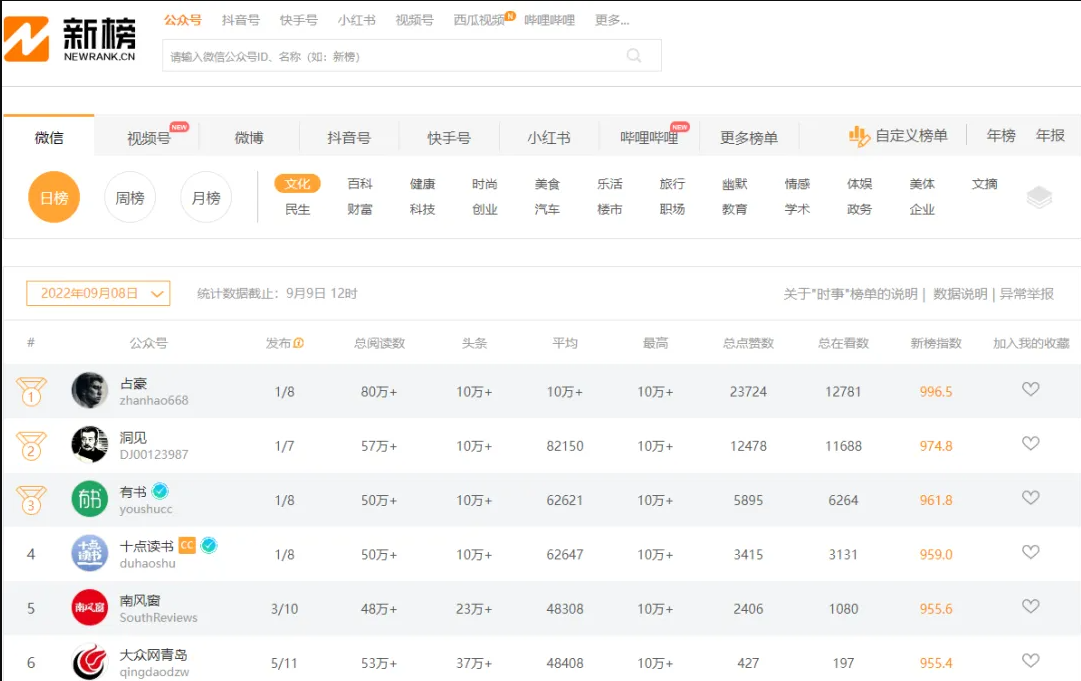This screenshot has height=681, width=1081.
Task: Click the 总阅读数 column header
Action: (379, 343)
